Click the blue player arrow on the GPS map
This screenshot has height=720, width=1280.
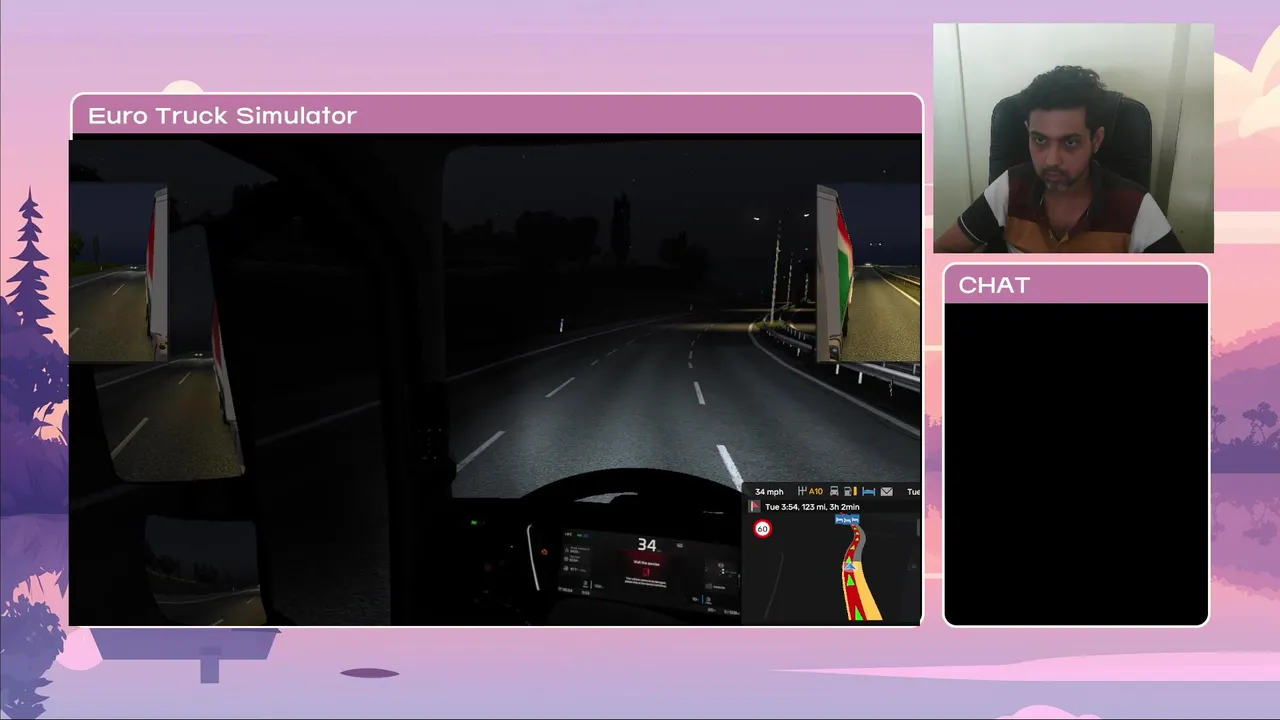click(849, 567)
